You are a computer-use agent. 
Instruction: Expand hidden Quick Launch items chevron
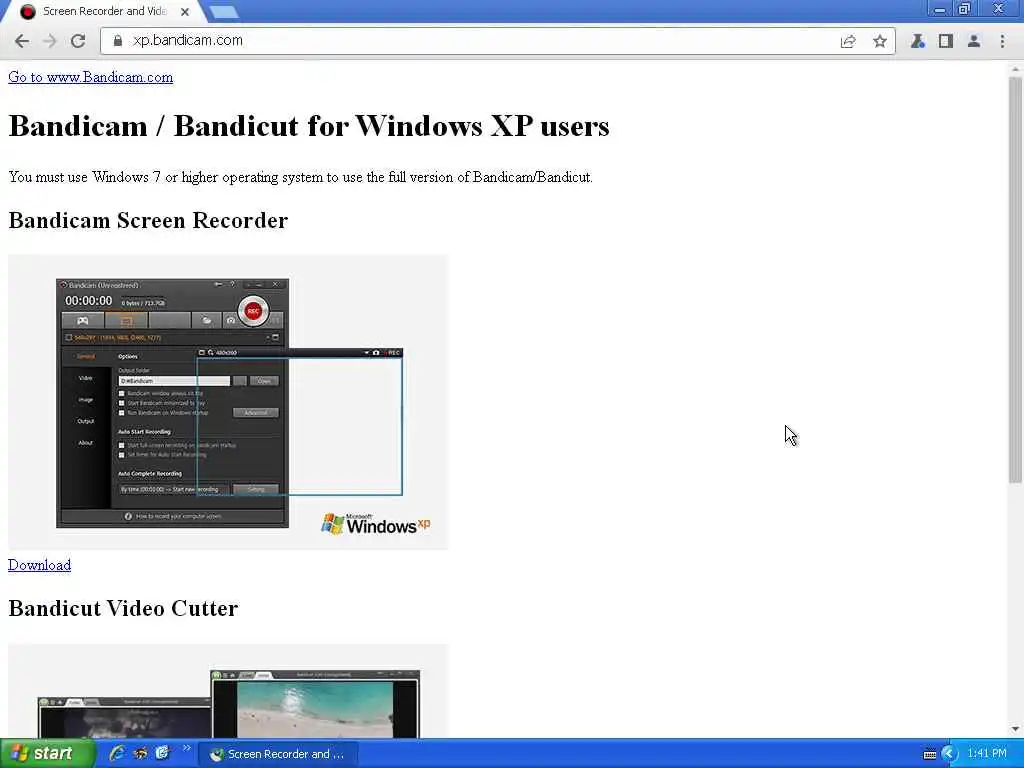coord(187,748)
